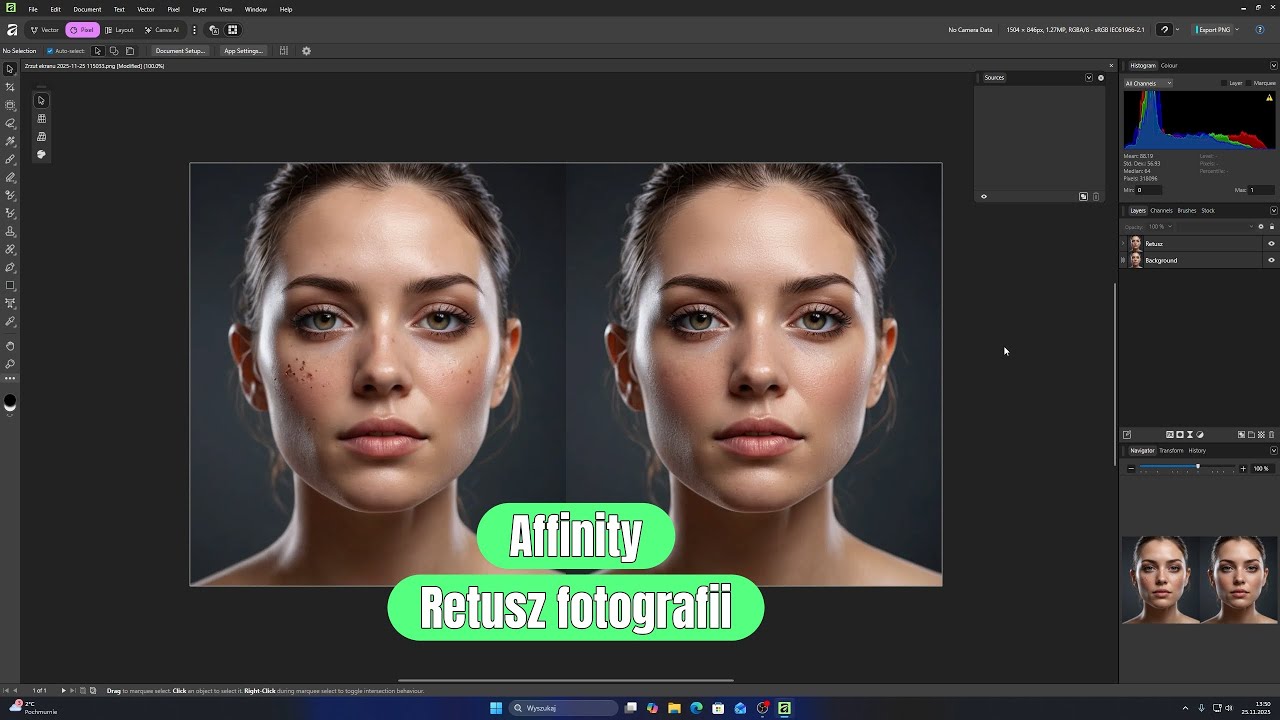The width and height of the screenshot is (1280, 720).
Task: Click the Document Setup button
Action: pyautogui.click(x=180, y=51)
